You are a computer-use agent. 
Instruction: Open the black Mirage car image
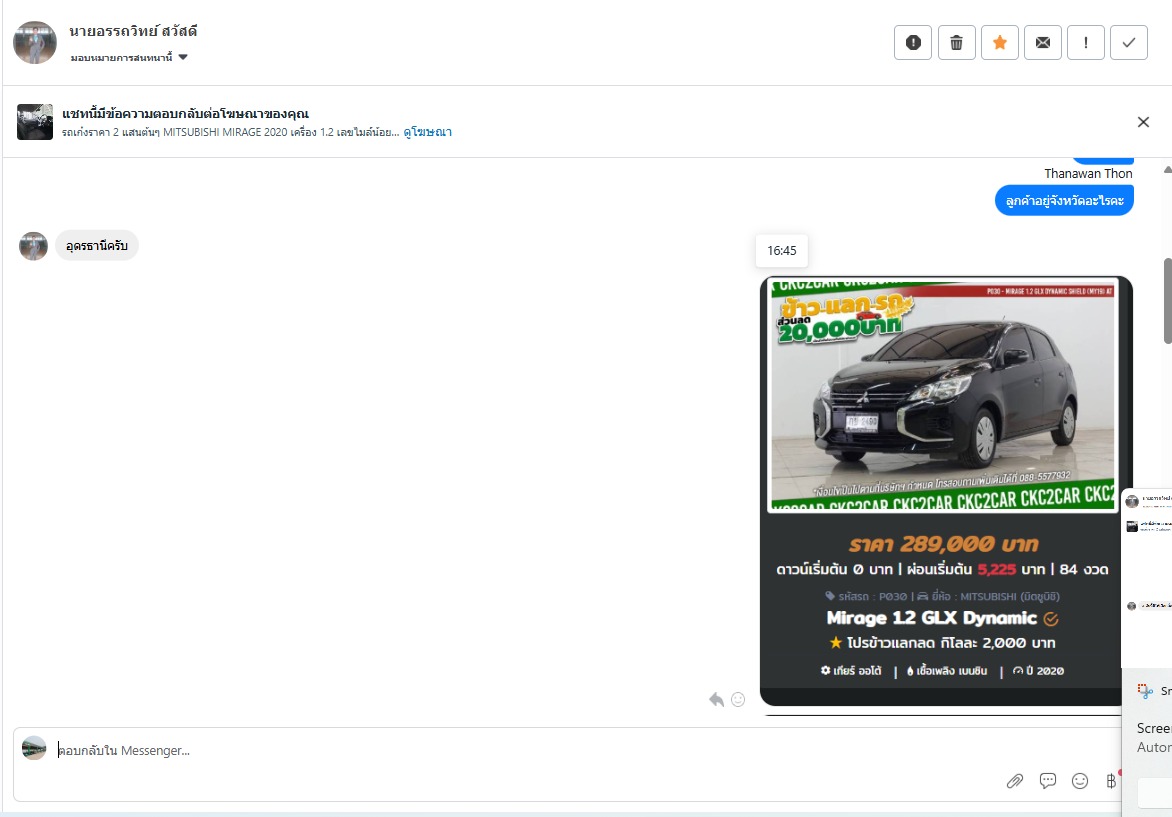point(943,395)
